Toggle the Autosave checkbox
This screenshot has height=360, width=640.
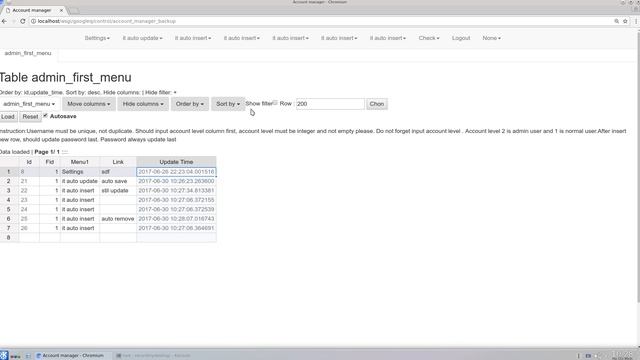tap(46, 116)
